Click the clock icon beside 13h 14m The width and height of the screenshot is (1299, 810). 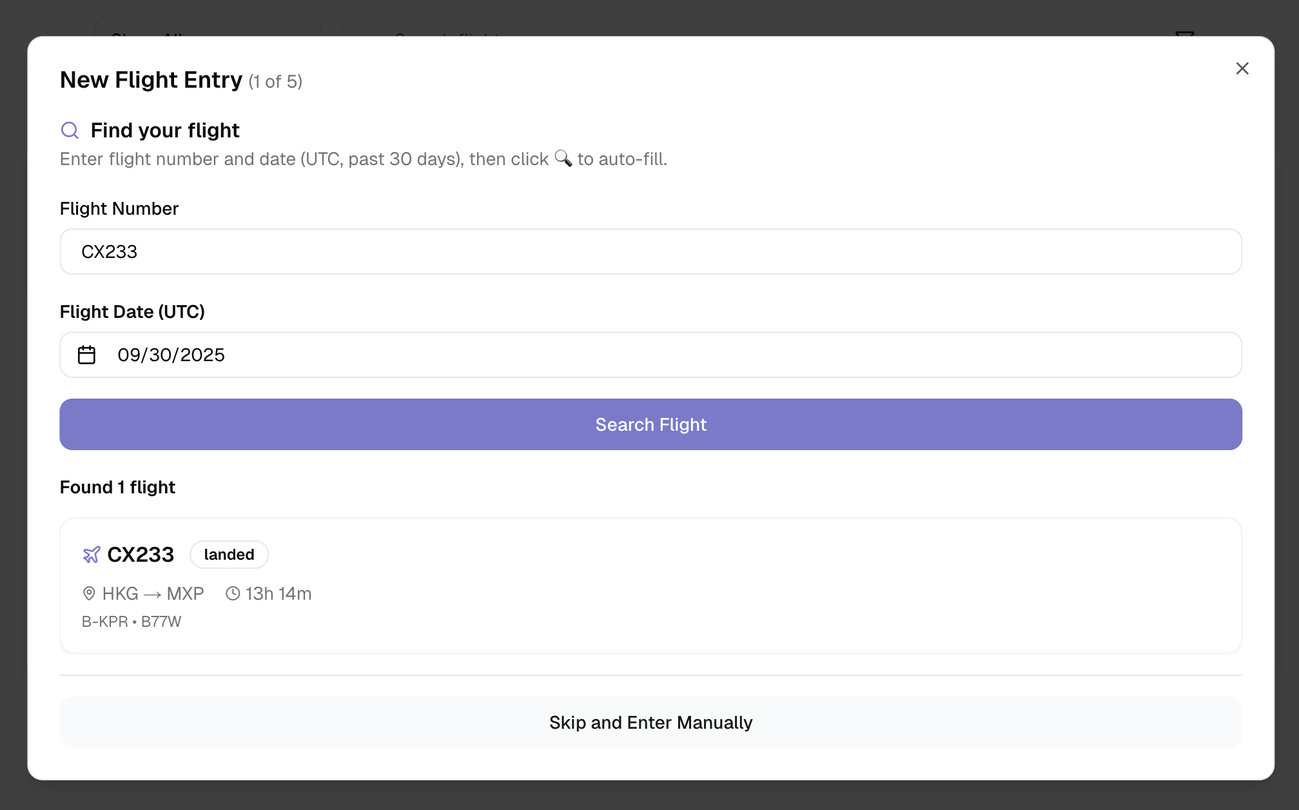233,594
